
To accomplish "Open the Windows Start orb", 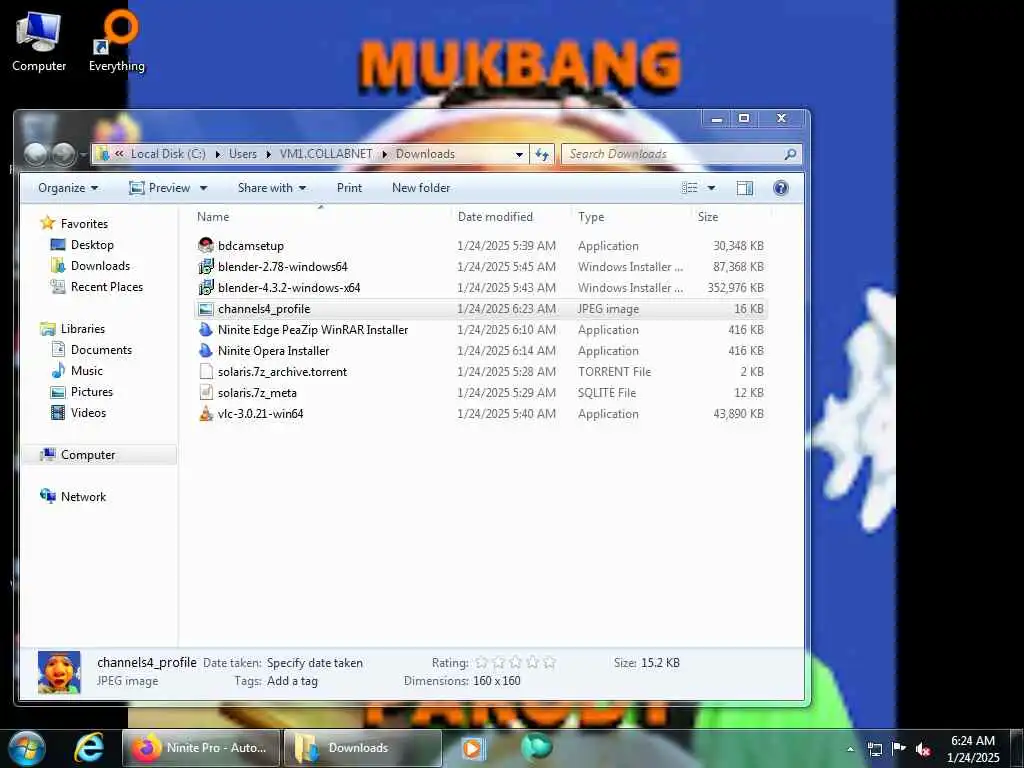I will [x=26, y=748].
